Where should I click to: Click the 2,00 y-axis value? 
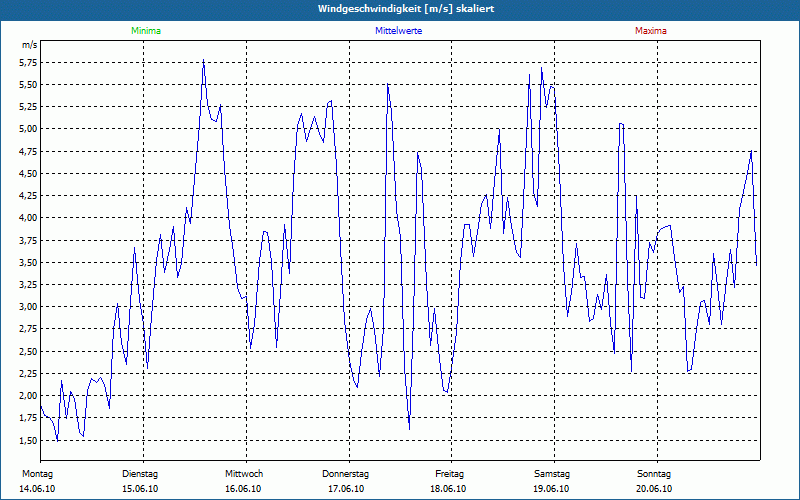29,396
